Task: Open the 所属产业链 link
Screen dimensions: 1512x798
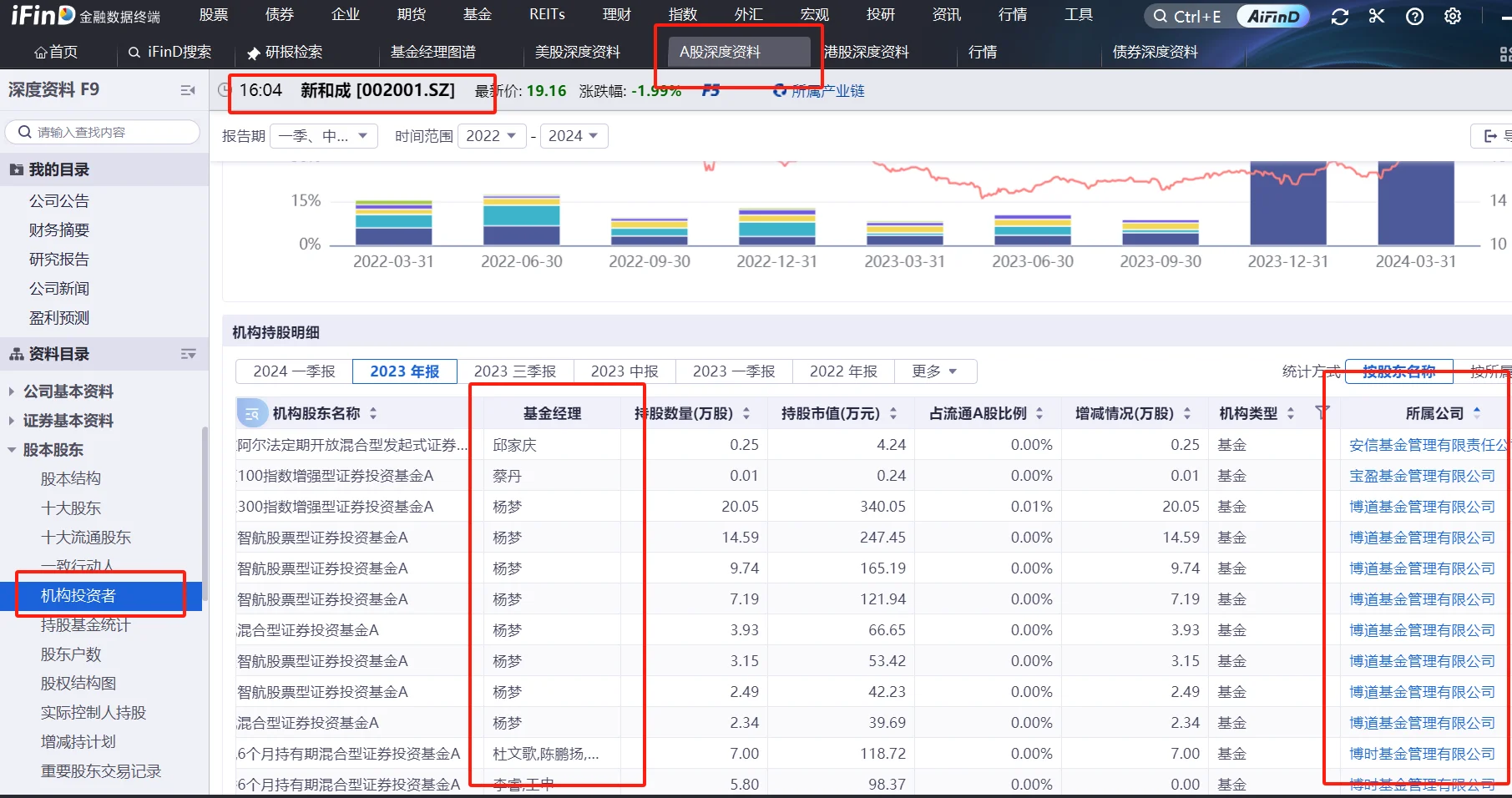Action: (x=827, y=90)
